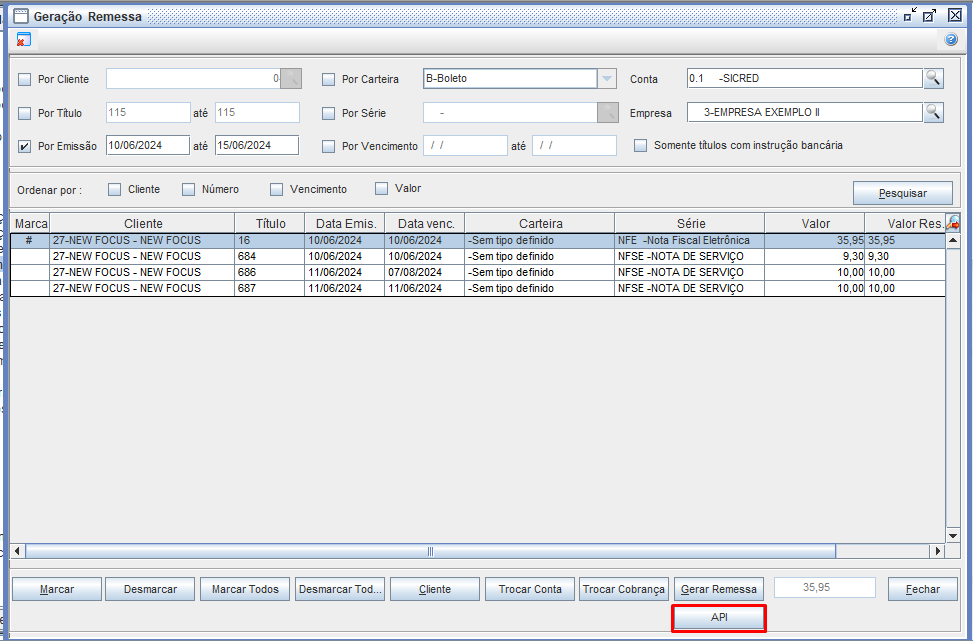Check Somente títulos com instrução bancária
The height and width of the screenshot is (641, 973).
pyautogui.click(x=640, y=146)
